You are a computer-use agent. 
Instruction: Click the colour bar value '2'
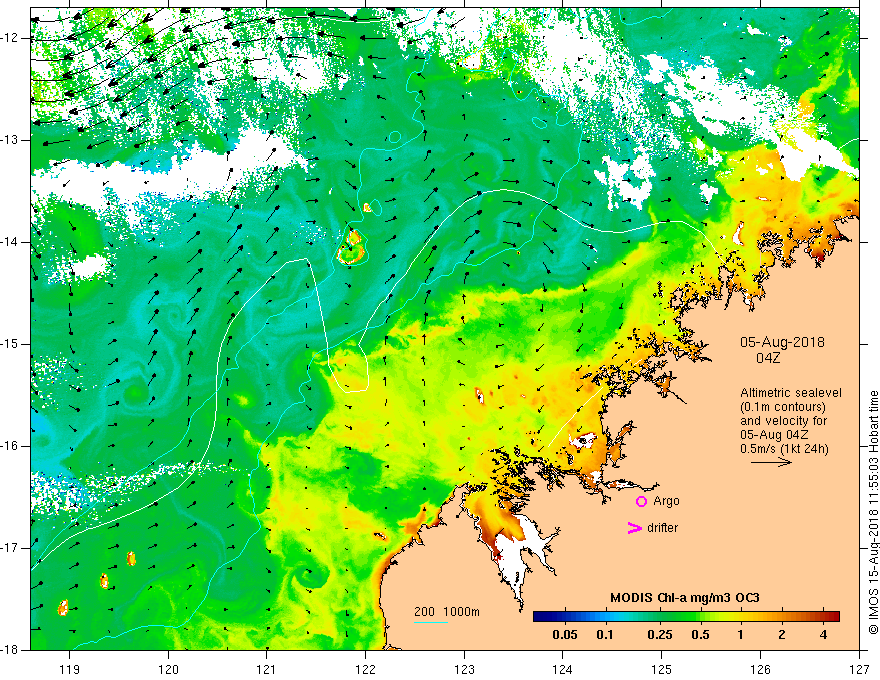782,635
